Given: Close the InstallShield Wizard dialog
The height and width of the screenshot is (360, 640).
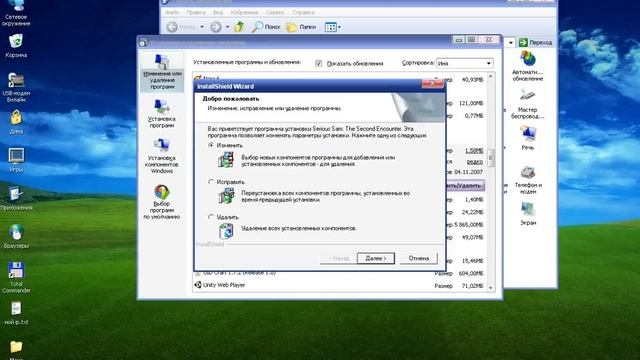Looking at the screenshot, I should coord(432,84).
